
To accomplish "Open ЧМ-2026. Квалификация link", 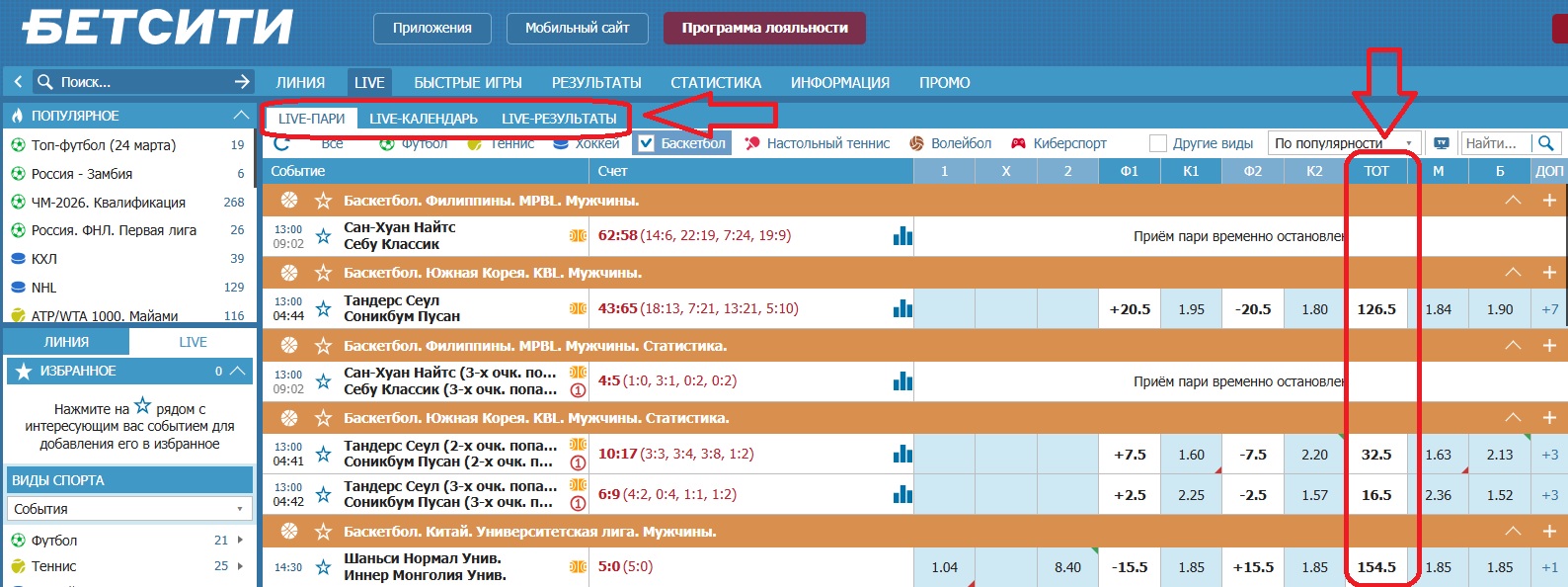I will 109,202.
